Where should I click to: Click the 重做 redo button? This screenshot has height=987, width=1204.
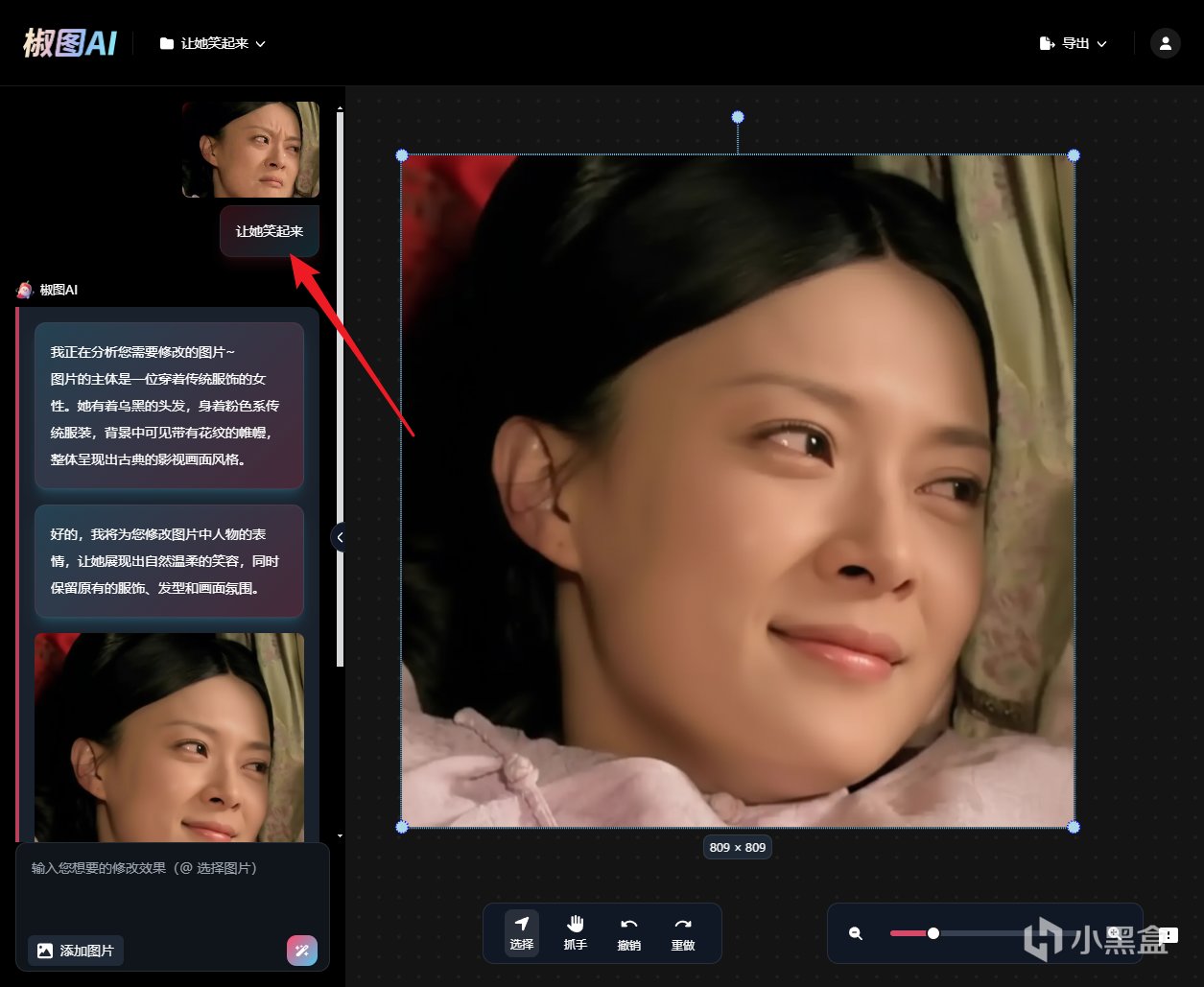click(x=683, y=932)
